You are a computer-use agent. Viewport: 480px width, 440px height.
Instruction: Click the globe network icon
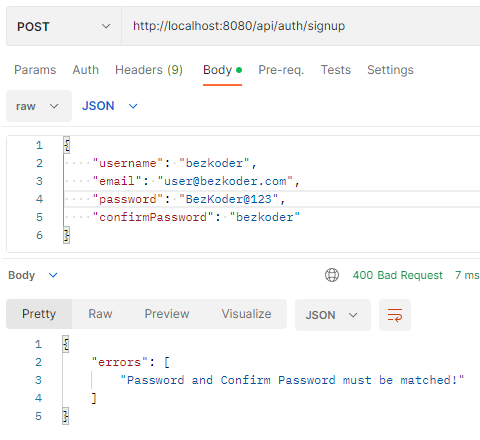pos(332,275)
